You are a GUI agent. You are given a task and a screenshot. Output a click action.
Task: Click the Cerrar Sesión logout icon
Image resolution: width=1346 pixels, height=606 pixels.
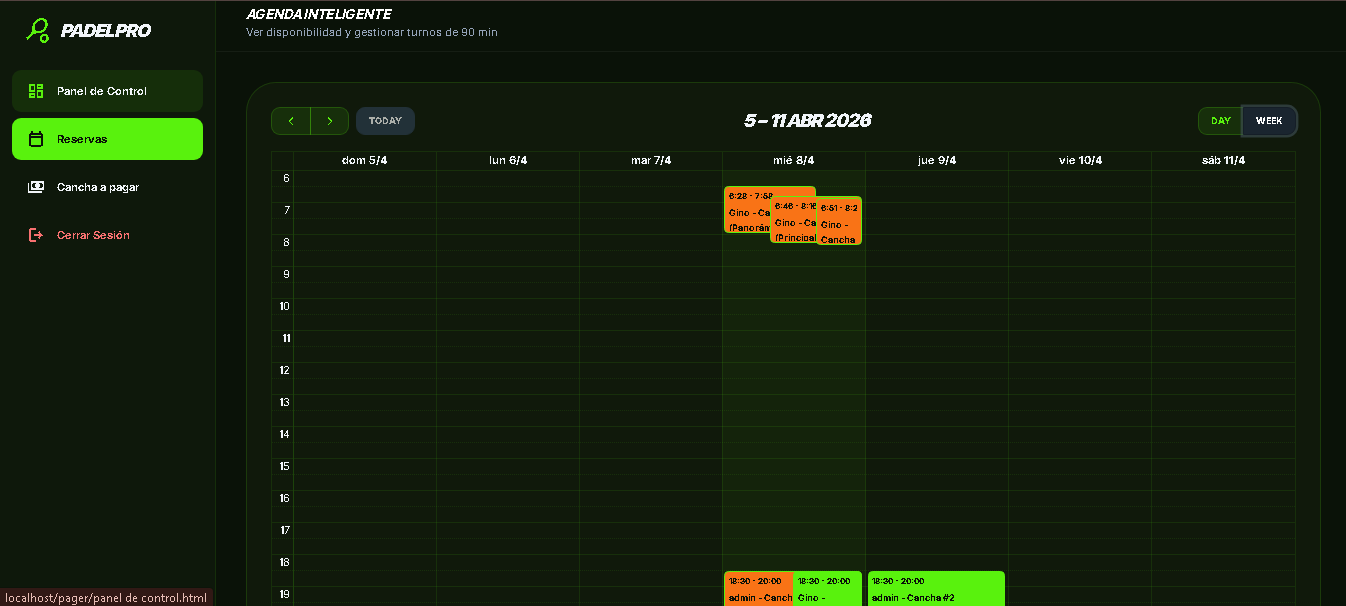tap(36, 235)
